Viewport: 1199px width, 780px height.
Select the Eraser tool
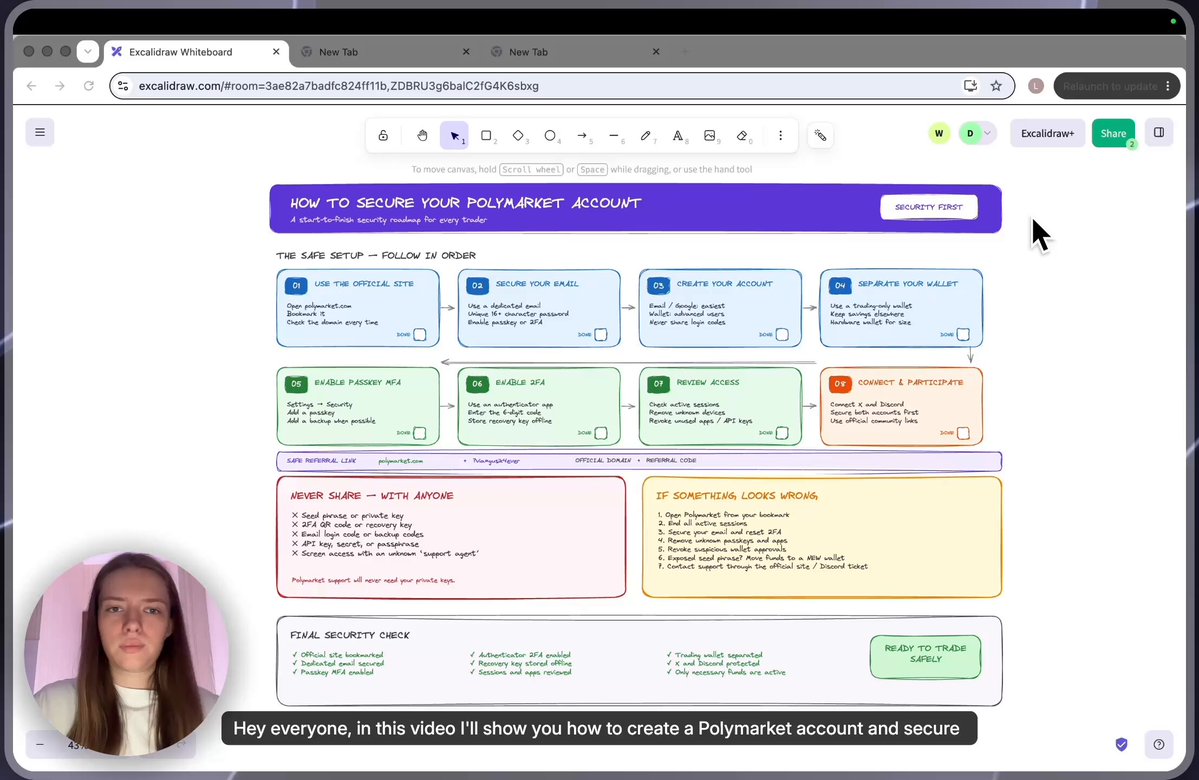742,135
